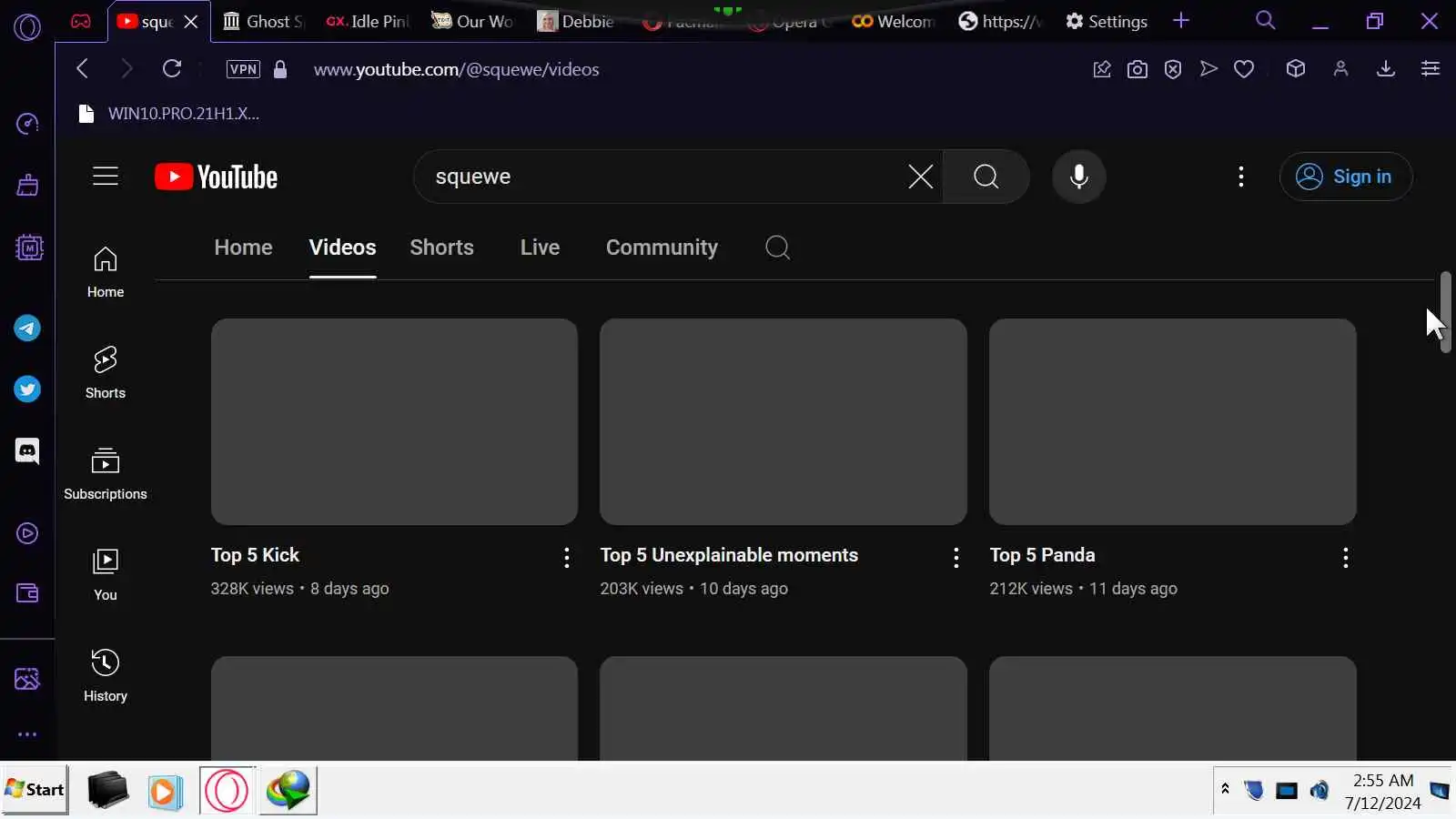Select the channel Videos tab

343,248
